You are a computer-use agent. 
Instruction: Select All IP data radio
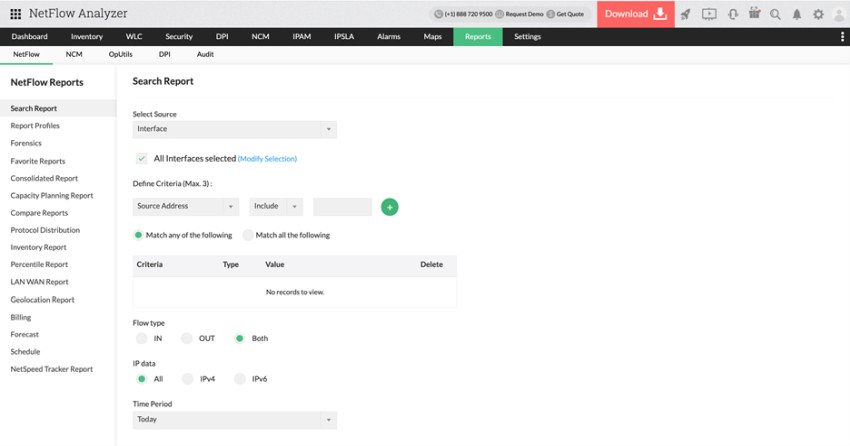(x=141, y=379)
